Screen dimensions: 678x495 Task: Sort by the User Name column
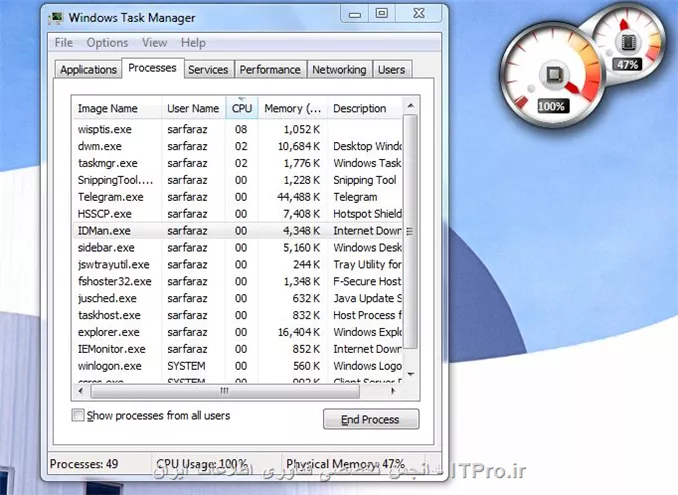tap(193, 108)
